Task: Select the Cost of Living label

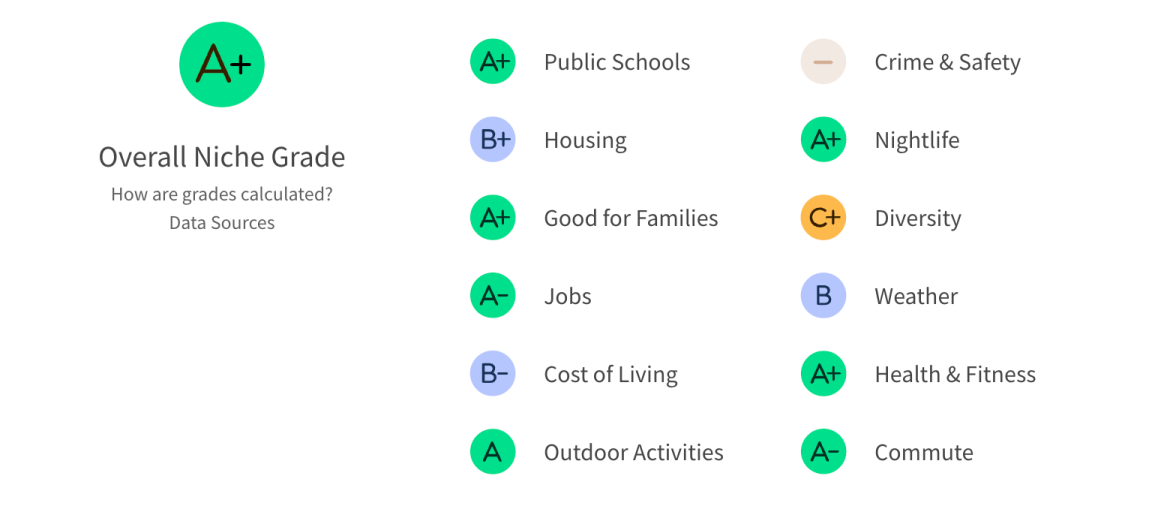Action: click(611, 374)
